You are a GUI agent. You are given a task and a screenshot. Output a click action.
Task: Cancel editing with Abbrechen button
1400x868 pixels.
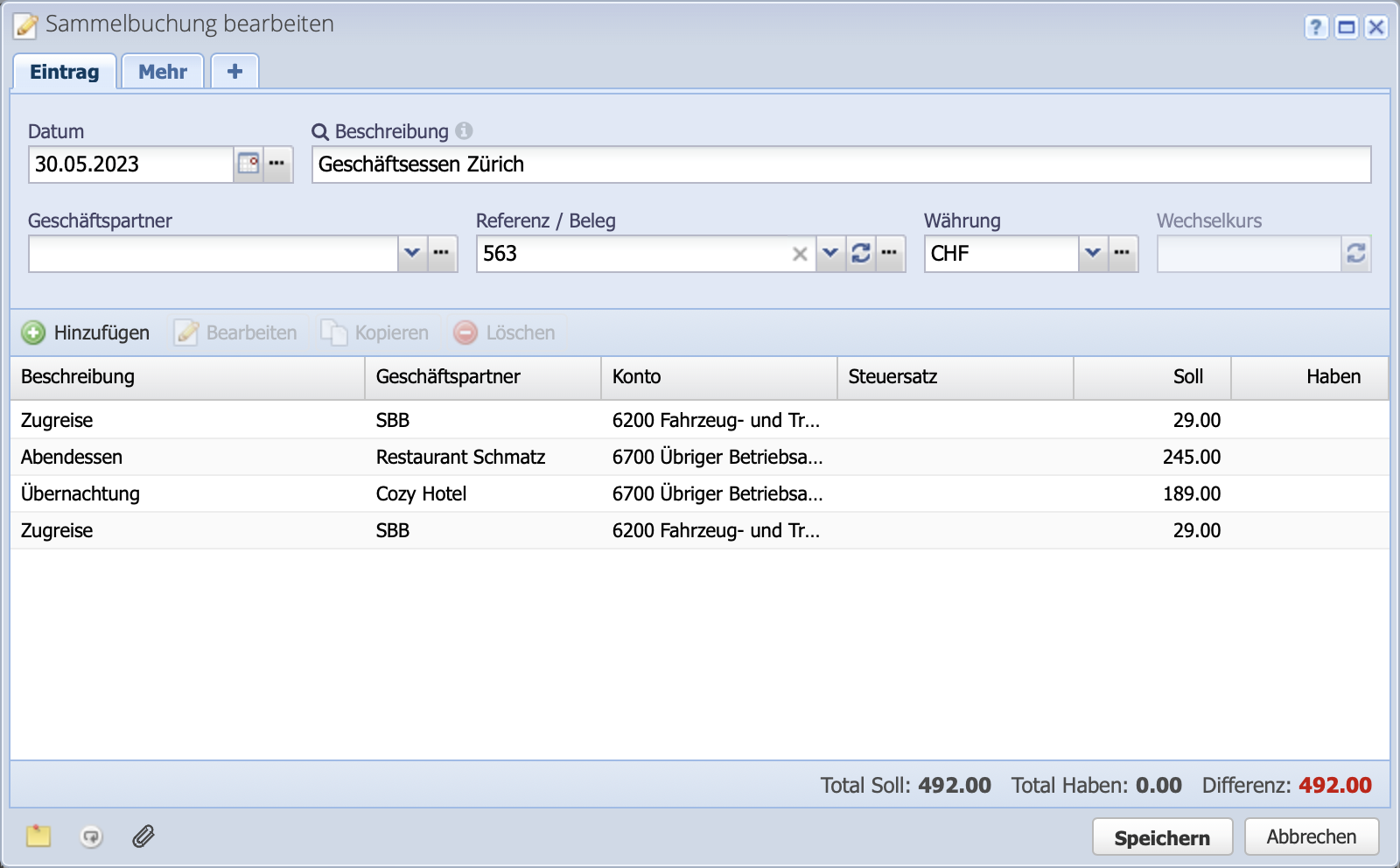(x=1311, y=836)
